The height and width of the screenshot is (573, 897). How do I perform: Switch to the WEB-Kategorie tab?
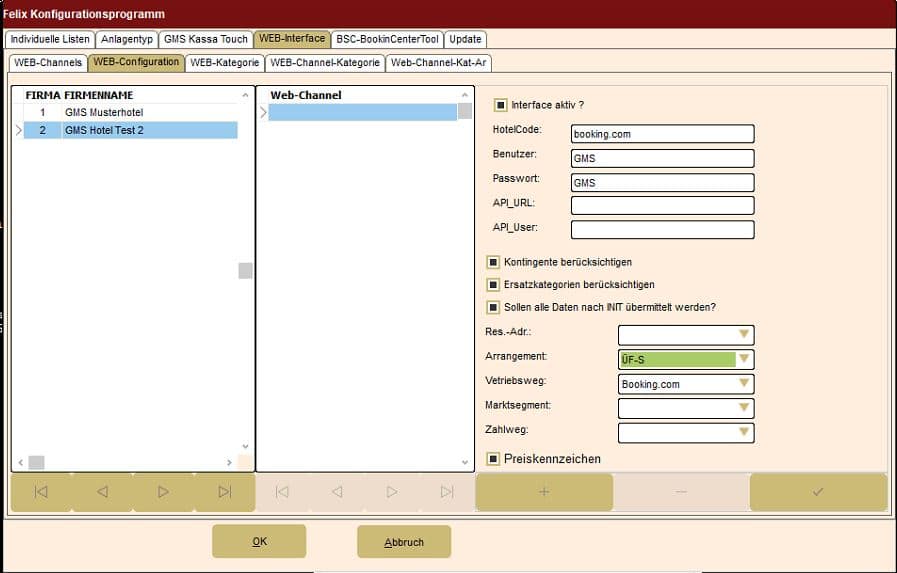coord(225,62)
